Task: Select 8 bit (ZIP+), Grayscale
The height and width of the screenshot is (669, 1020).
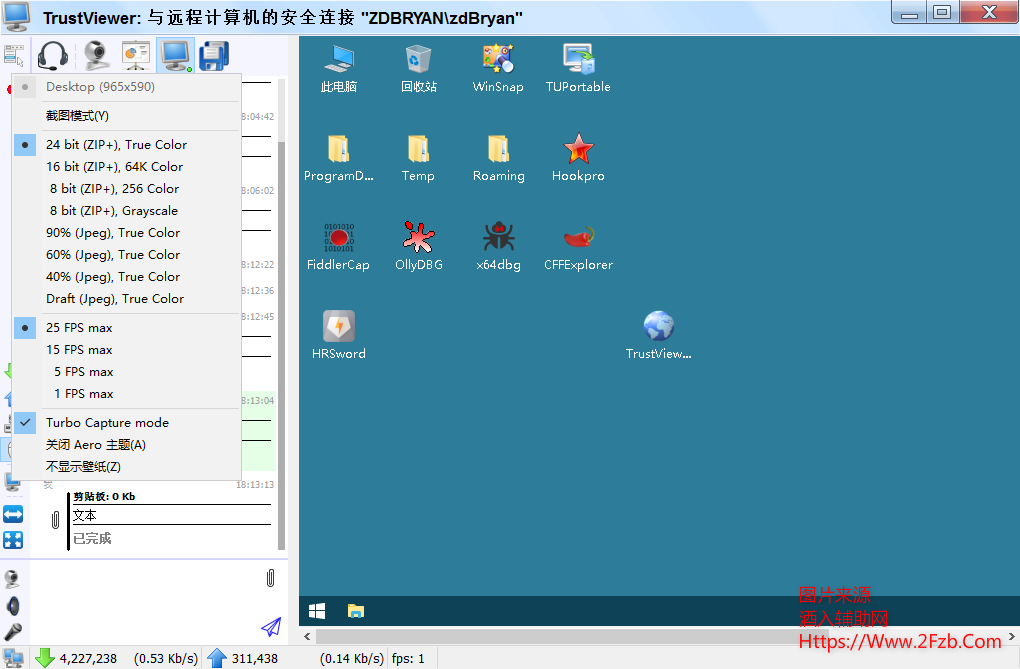Action: tap(127, 211)
